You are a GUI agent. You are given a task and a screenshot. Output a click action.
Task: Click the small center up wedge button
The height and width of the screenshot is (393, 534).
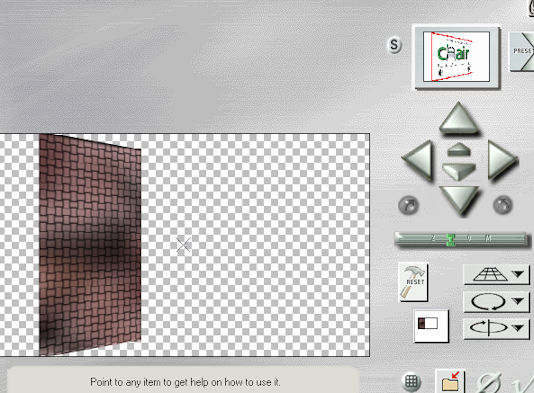(x=459, y=150)
